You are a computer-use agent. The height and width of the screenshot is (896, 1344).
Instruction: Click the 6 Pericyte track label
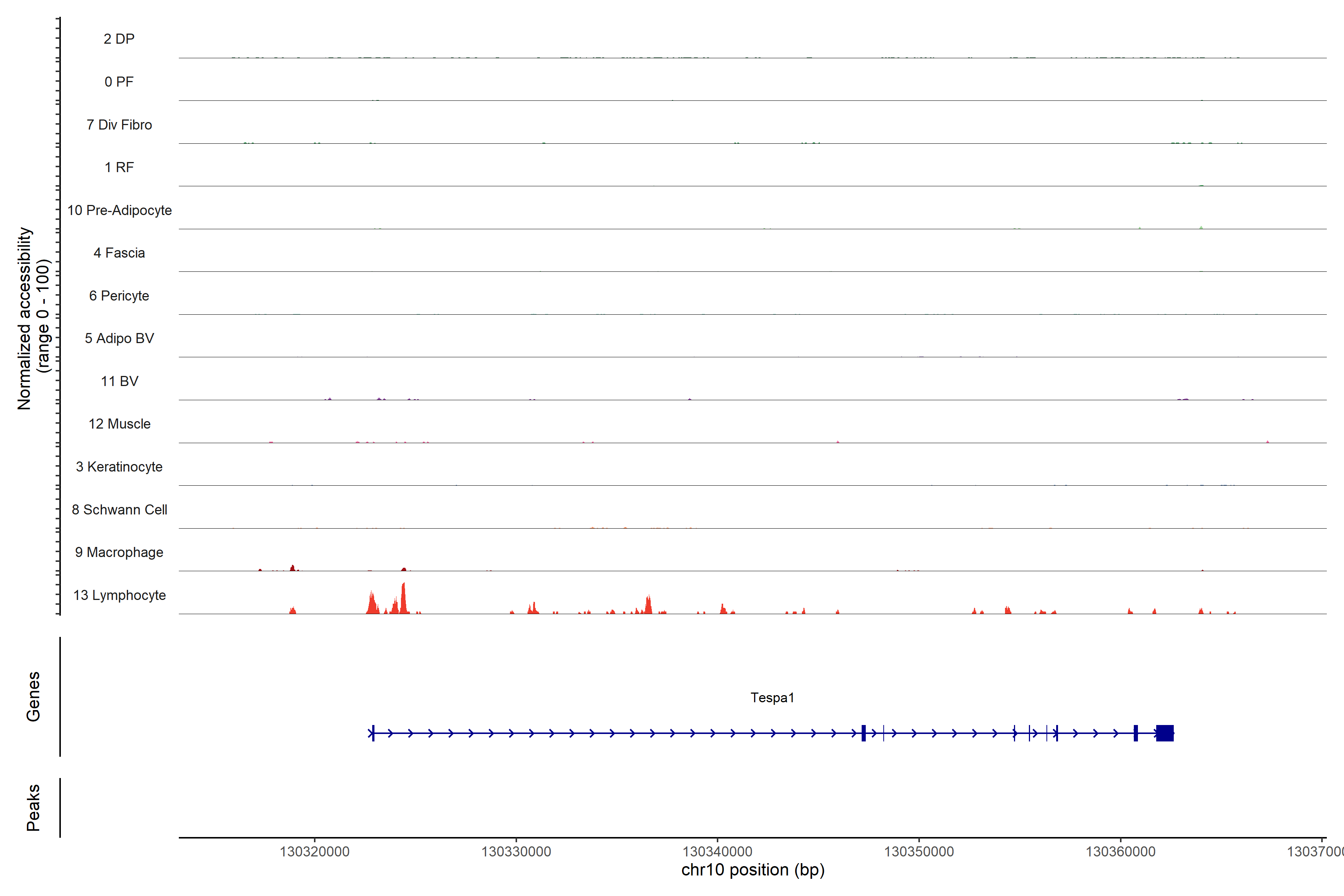[119, 295]
